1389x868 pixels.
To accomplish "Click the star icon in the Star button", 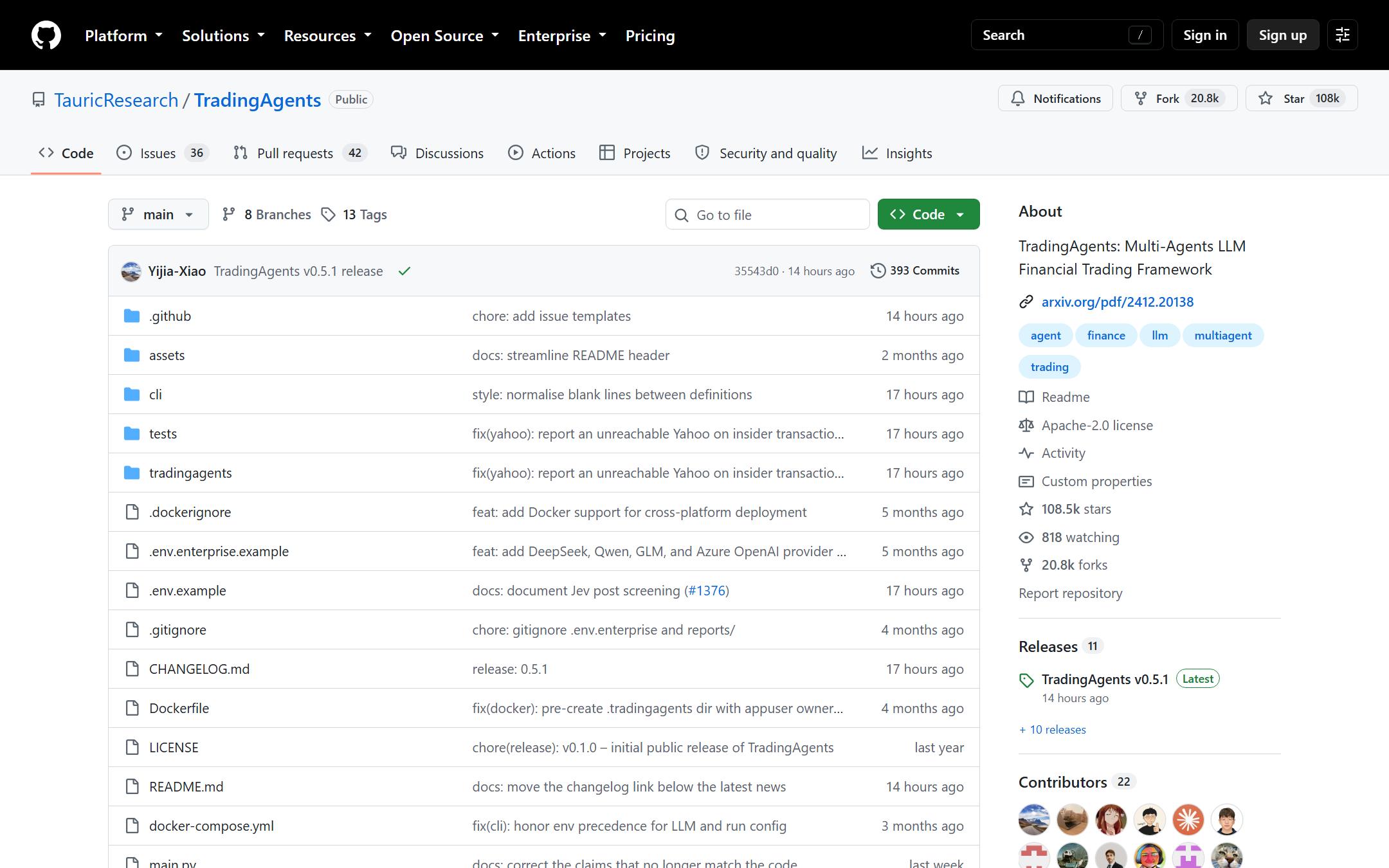I will tap(1266, 98).
